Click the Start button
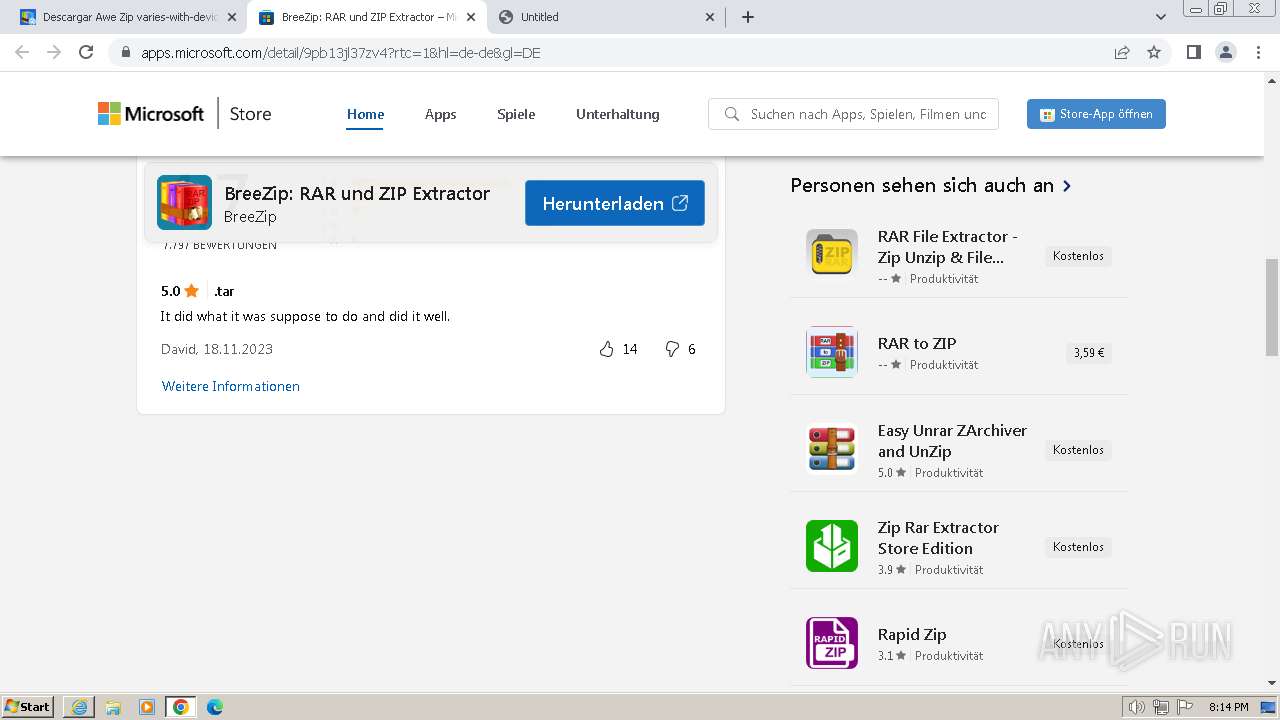 pyautogui.click(x=27, y=707)
